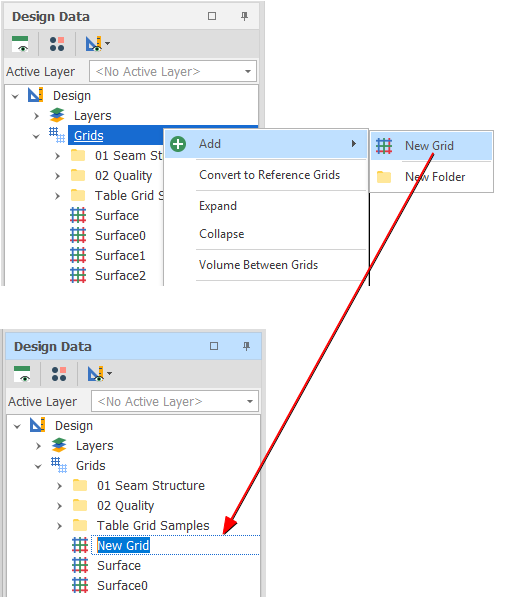507x607 pixels.
Task: Open the Add submenu in context menu
Action: click(265, 144)
